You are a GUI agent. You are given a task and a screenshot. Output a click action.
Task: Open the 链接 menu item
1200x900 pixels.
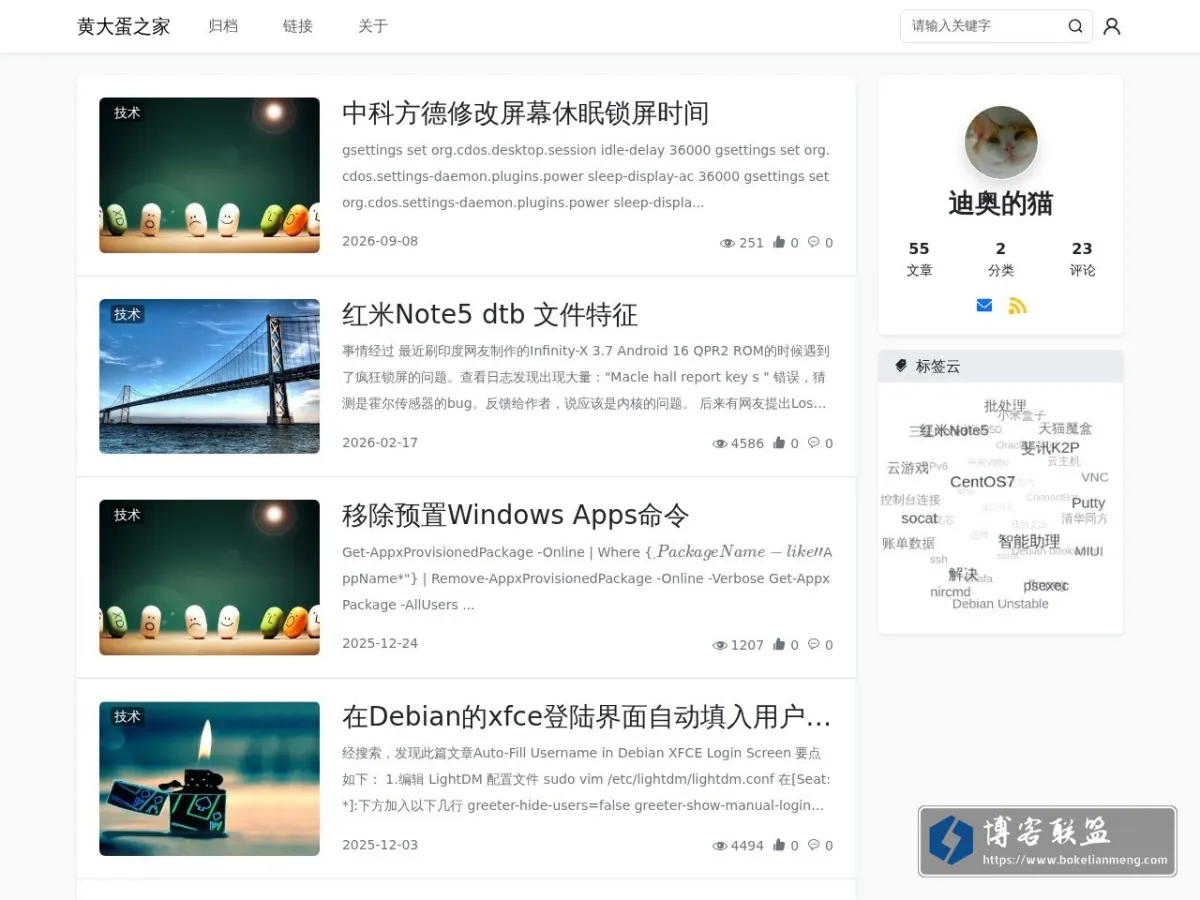pos(298,26)
